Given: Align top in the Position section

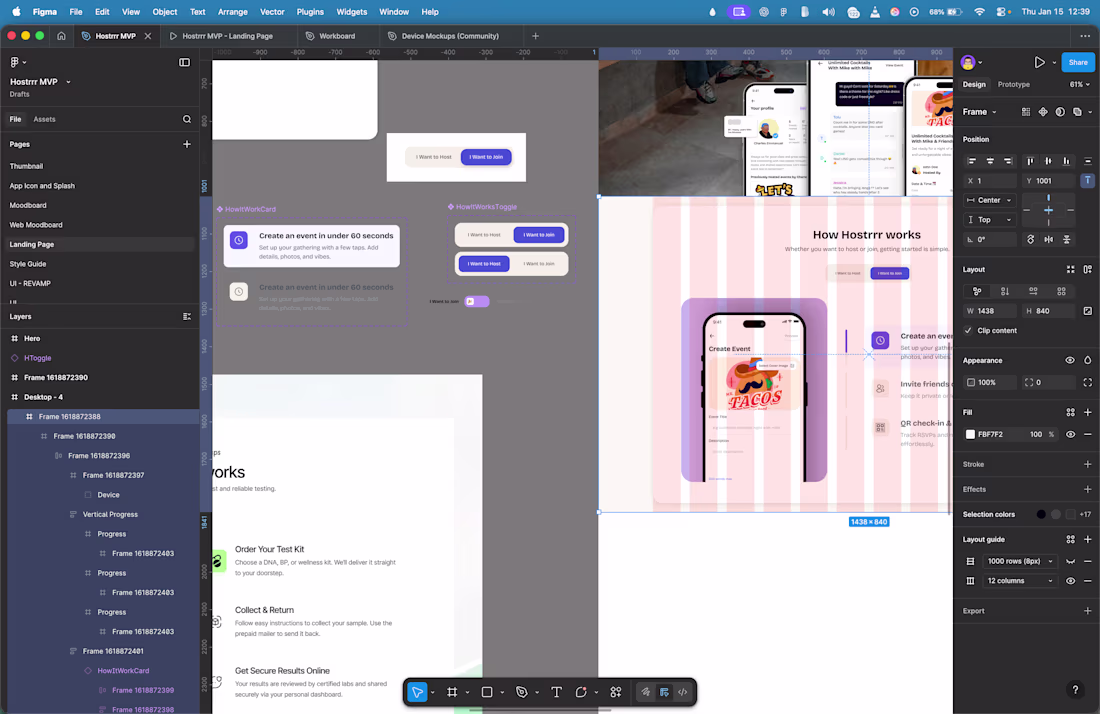Looking at the screenshot, I should (1030, 161).
